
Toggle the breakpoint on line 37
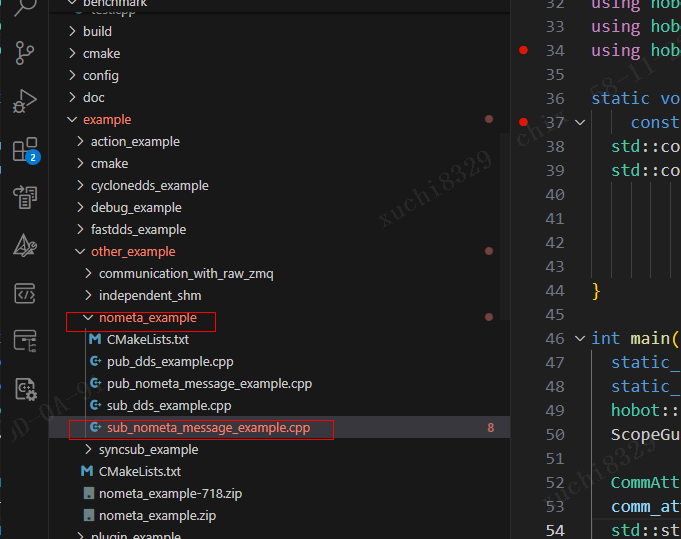click(523, 122)
